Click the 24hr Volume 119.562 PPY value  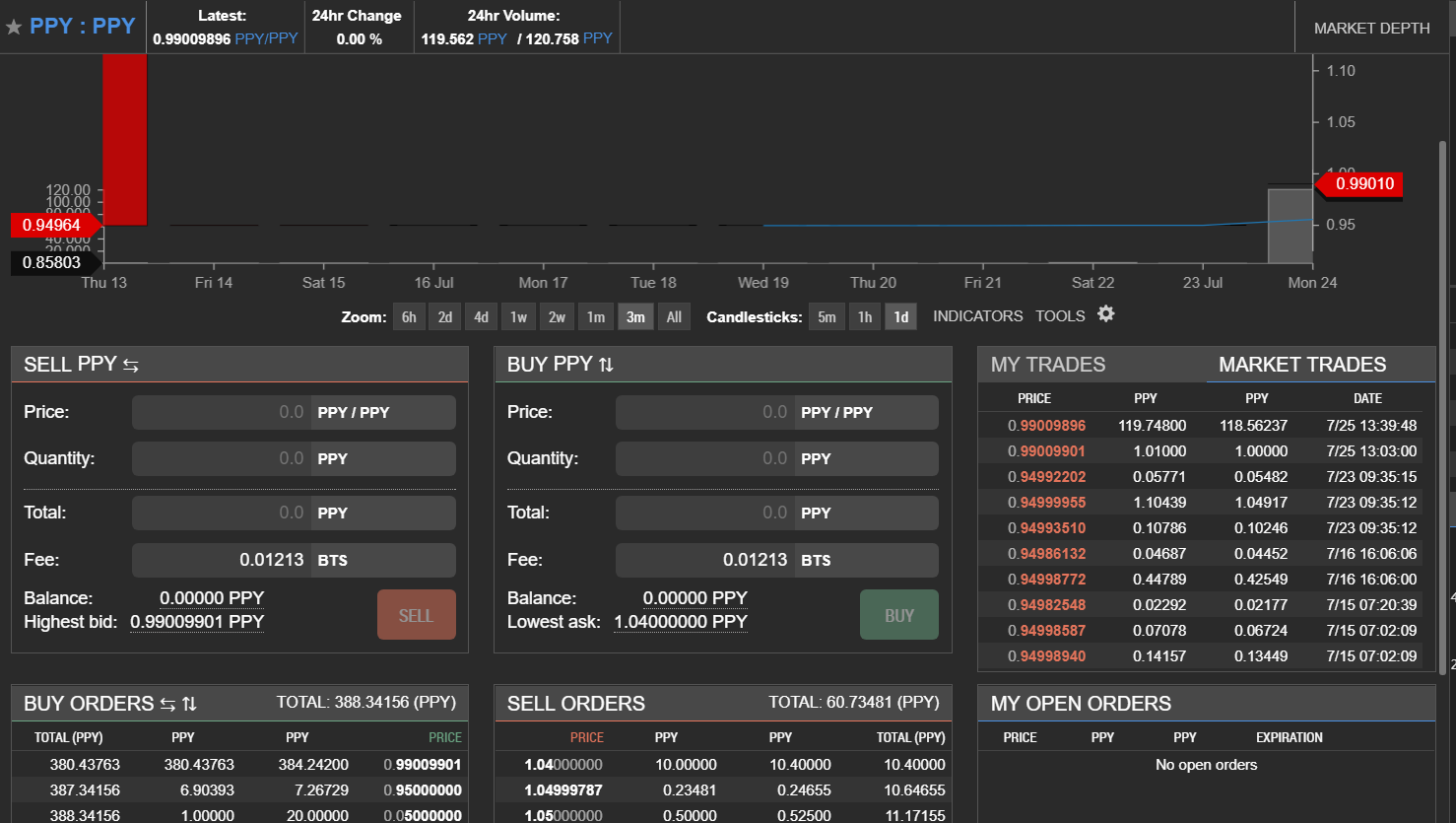click(x=464, y=38)
